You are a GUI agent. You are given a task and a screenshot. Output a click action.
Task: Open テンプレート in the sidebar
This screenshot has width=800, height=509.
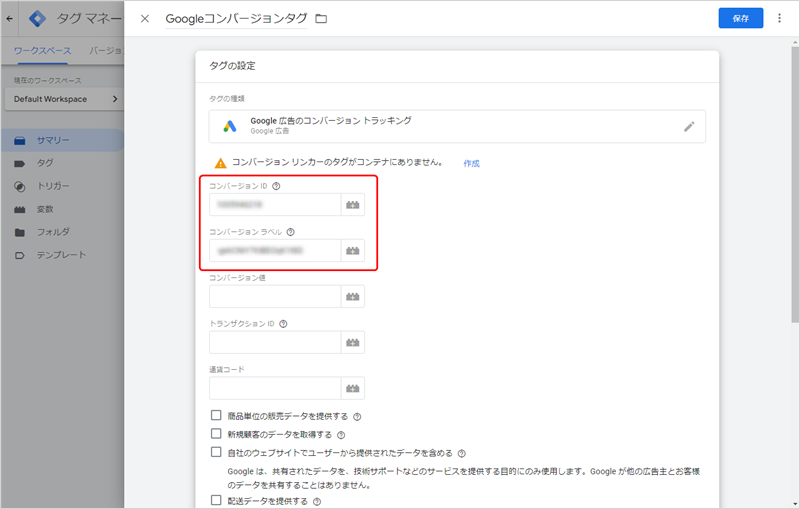tap(62, 255)
